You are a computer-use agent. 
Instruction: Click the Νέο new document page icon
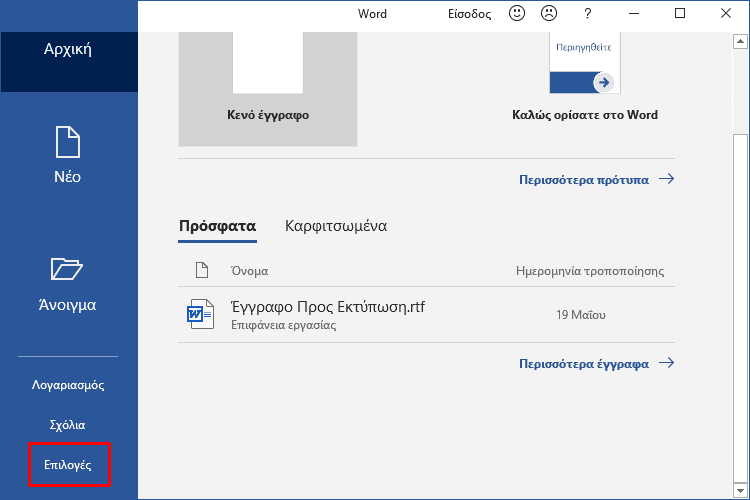click(x=67, y=142)
